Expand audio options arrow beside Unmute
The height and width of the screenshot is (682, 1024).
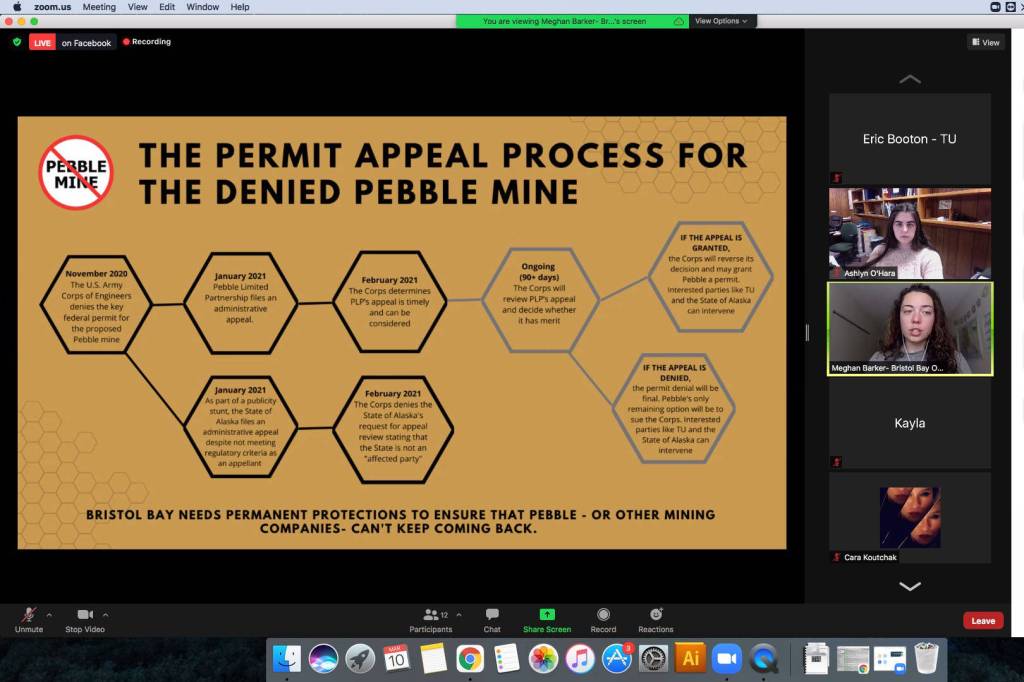(49, 615)
